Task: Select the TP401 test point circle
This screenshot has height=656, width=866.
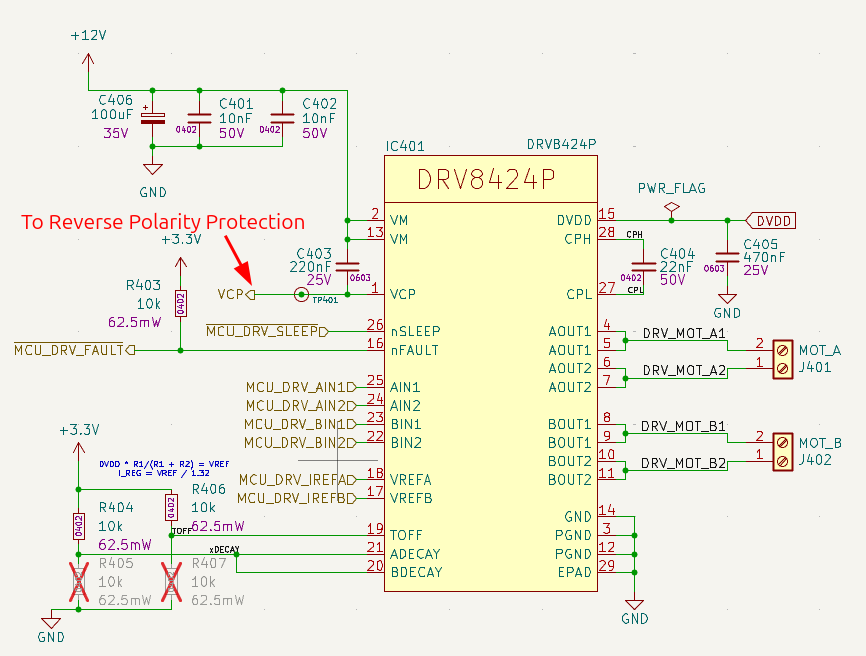Action: pyautogui.click(x=301, y=294)
